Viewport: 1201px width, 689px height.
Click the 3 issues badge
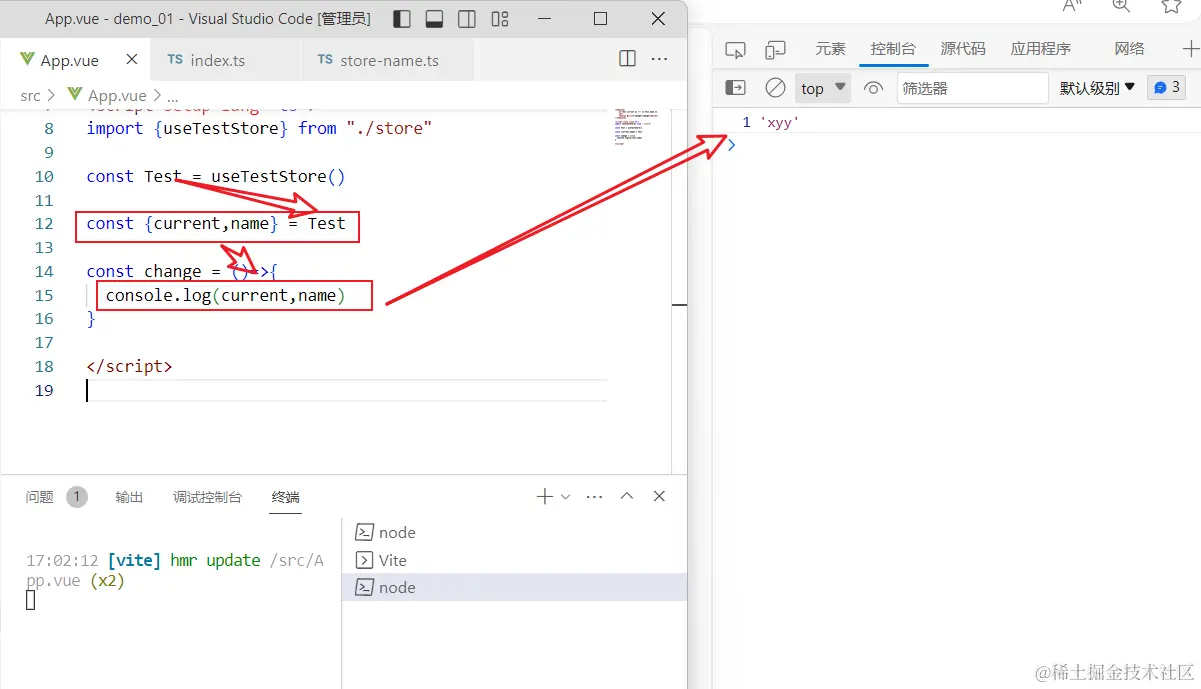click(1166, 88)
